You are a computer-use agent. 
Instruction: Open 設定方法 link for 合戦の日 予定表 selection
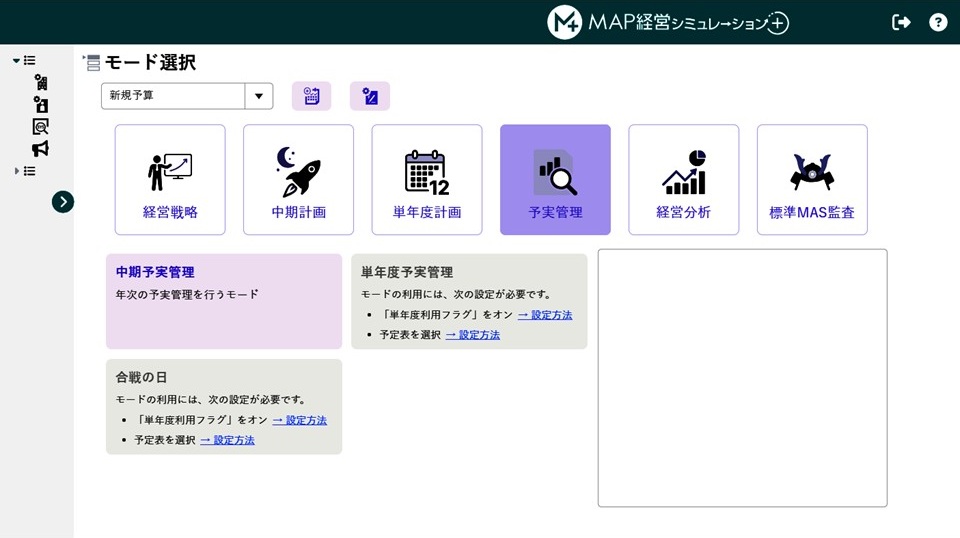[227, 440]
